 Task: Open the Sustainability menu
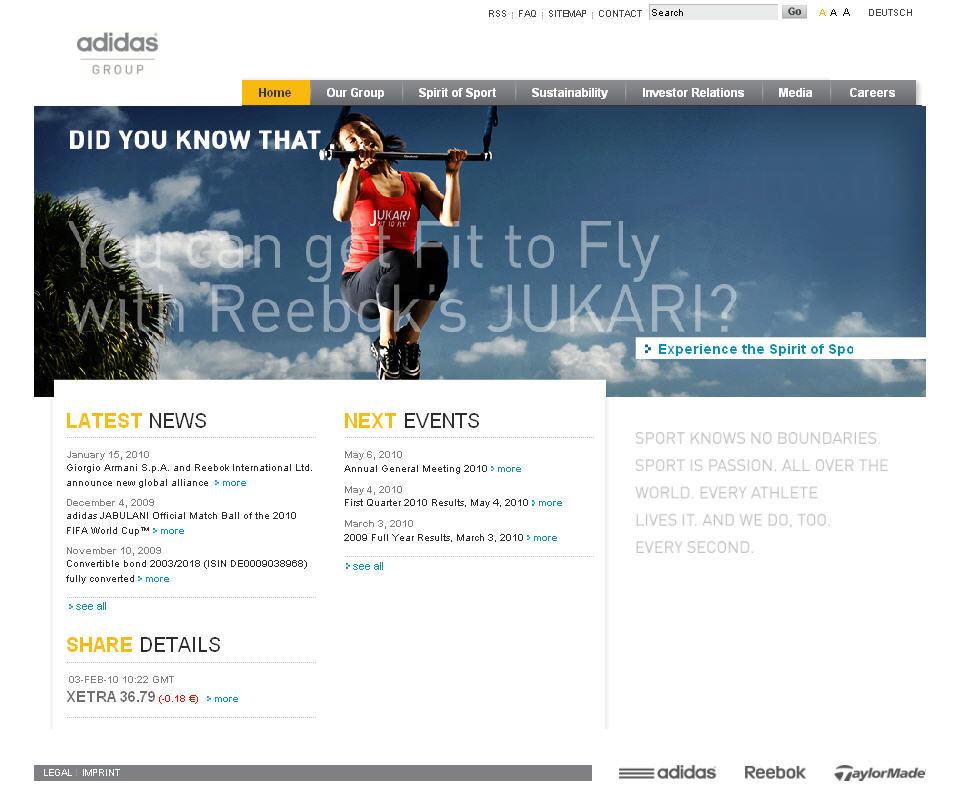click(x=569, y=93)
